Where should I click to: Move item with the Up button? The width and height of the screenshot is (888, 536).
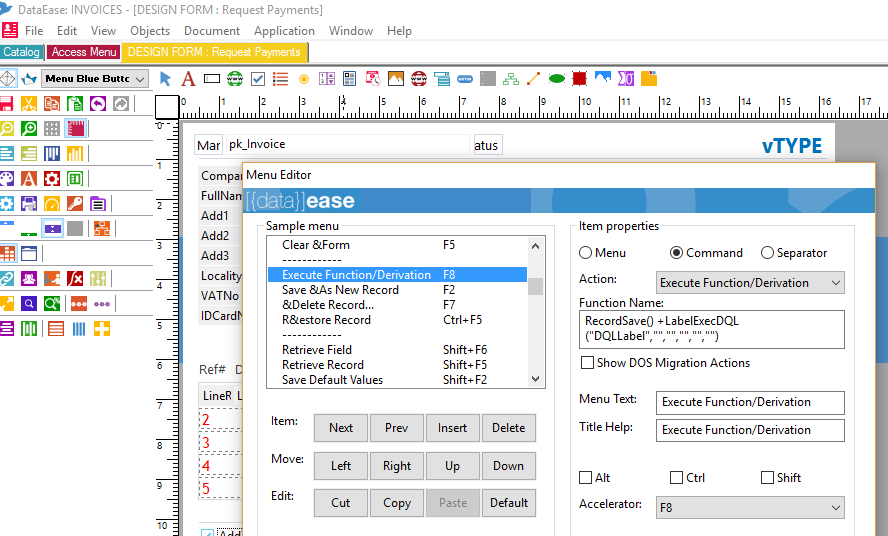[x=452, y=466]
